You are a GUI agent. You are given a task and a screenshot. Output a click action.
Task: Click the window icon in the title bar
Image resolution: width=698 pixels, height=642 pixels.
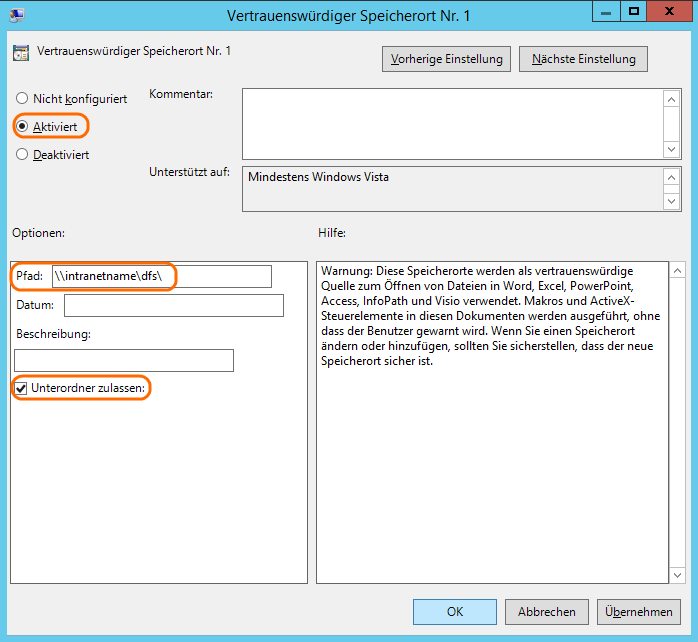point(15,15)
